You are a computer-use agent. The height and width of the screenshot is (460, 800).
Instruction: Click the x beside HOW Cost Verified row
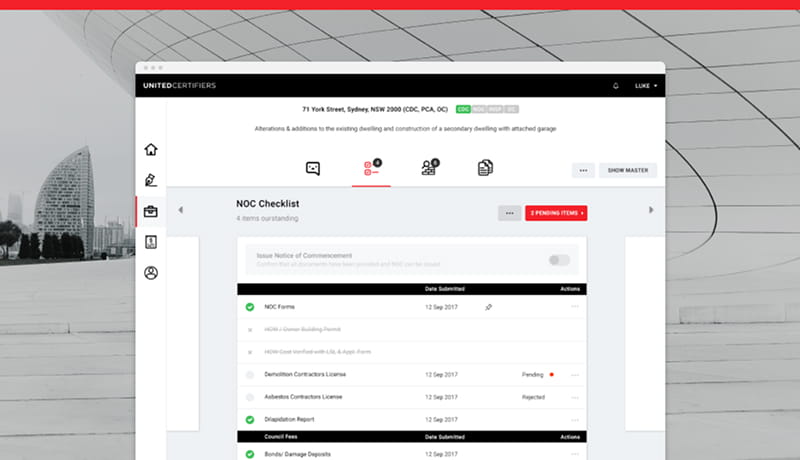pos(250,352)
